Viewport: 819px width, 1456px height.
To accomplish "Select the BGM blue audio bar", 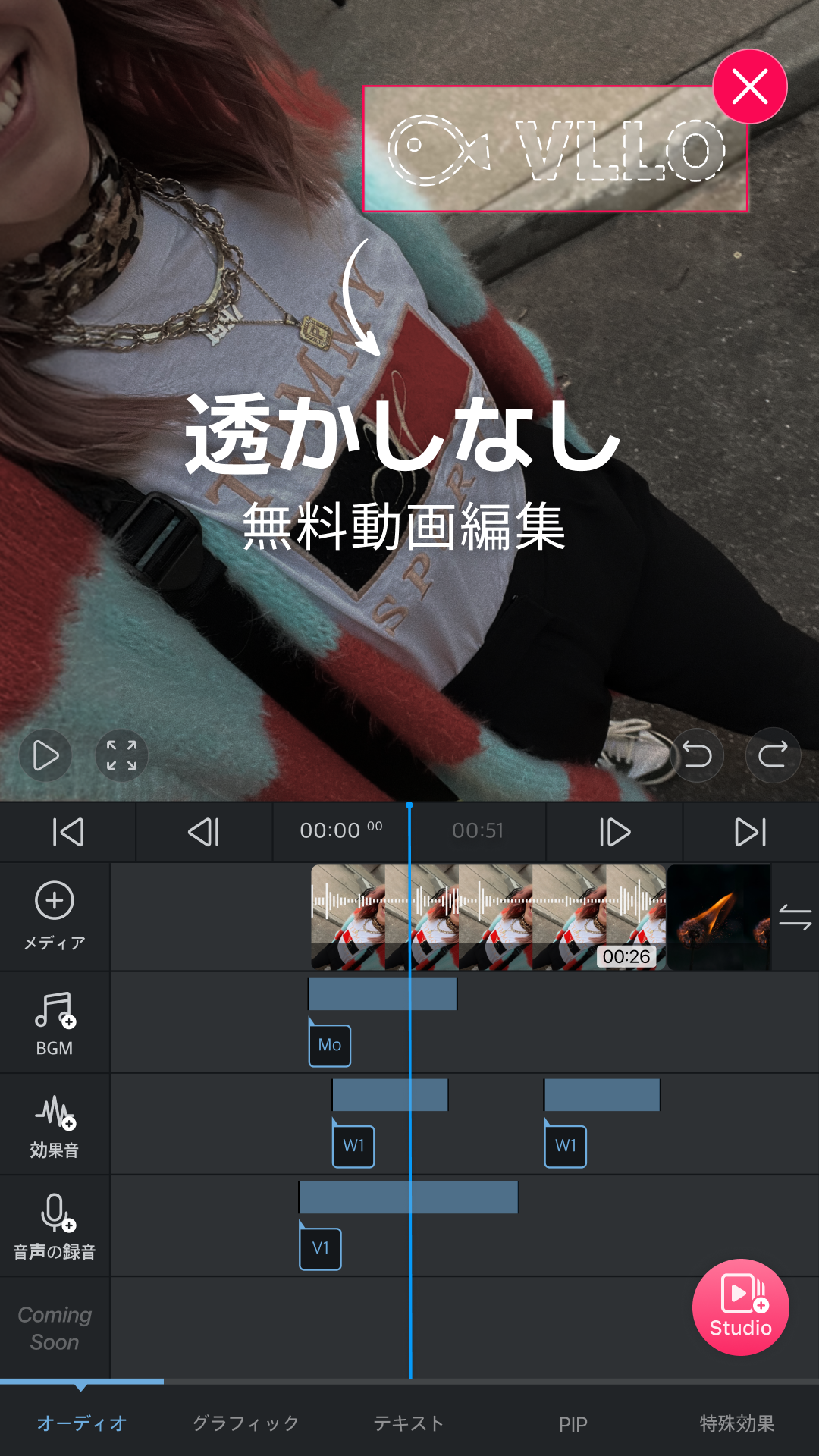I will coord(382,994).
